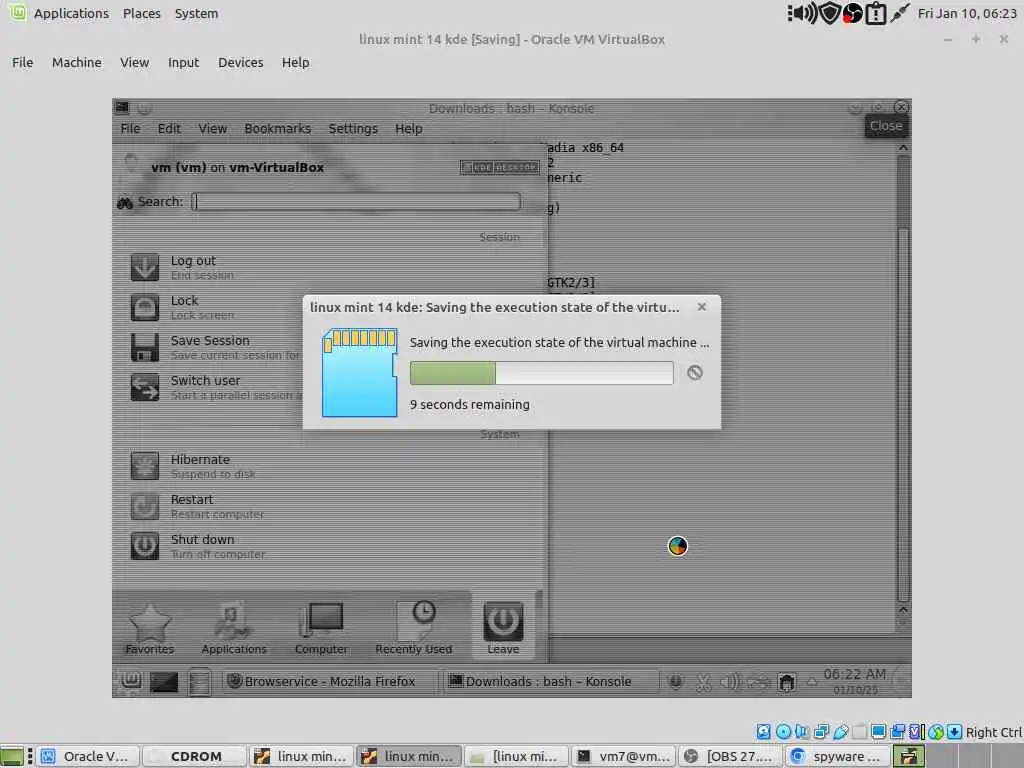The height and width of the screenshot is (768, 1024).
Task: Open the VirtualBox Devices menu
Action: pyautogui.click(x=240, y=63)
